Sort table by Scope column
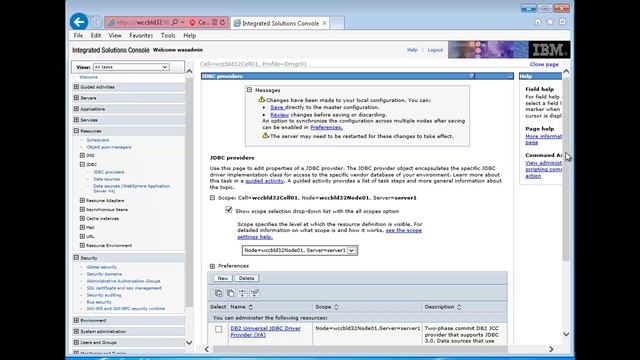 pos(336,307)
